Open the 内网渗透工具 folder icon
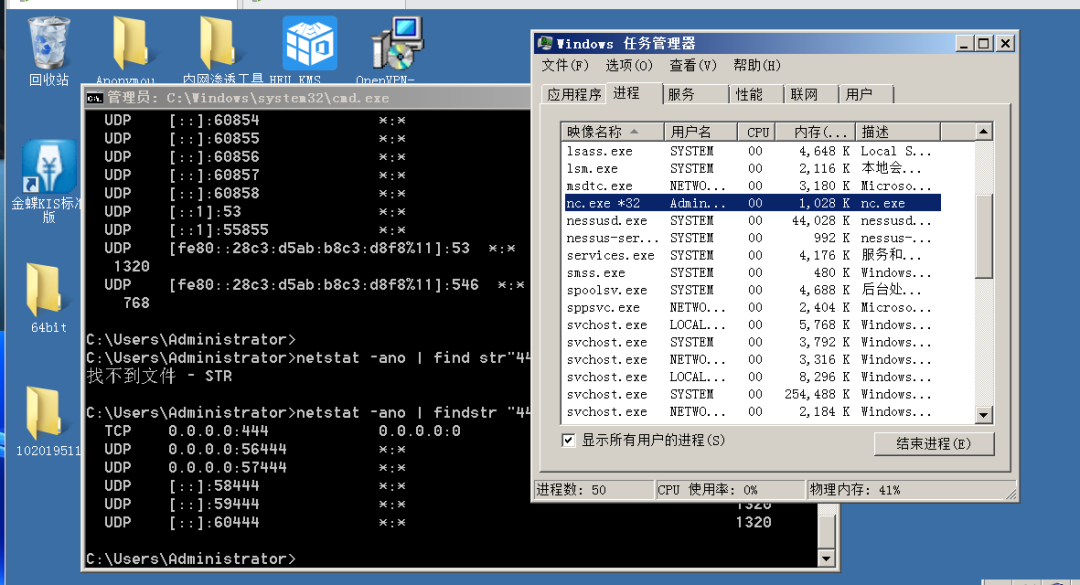Image resolution: width=1080 pixels, height=585 pixels. tap(222, 50)
